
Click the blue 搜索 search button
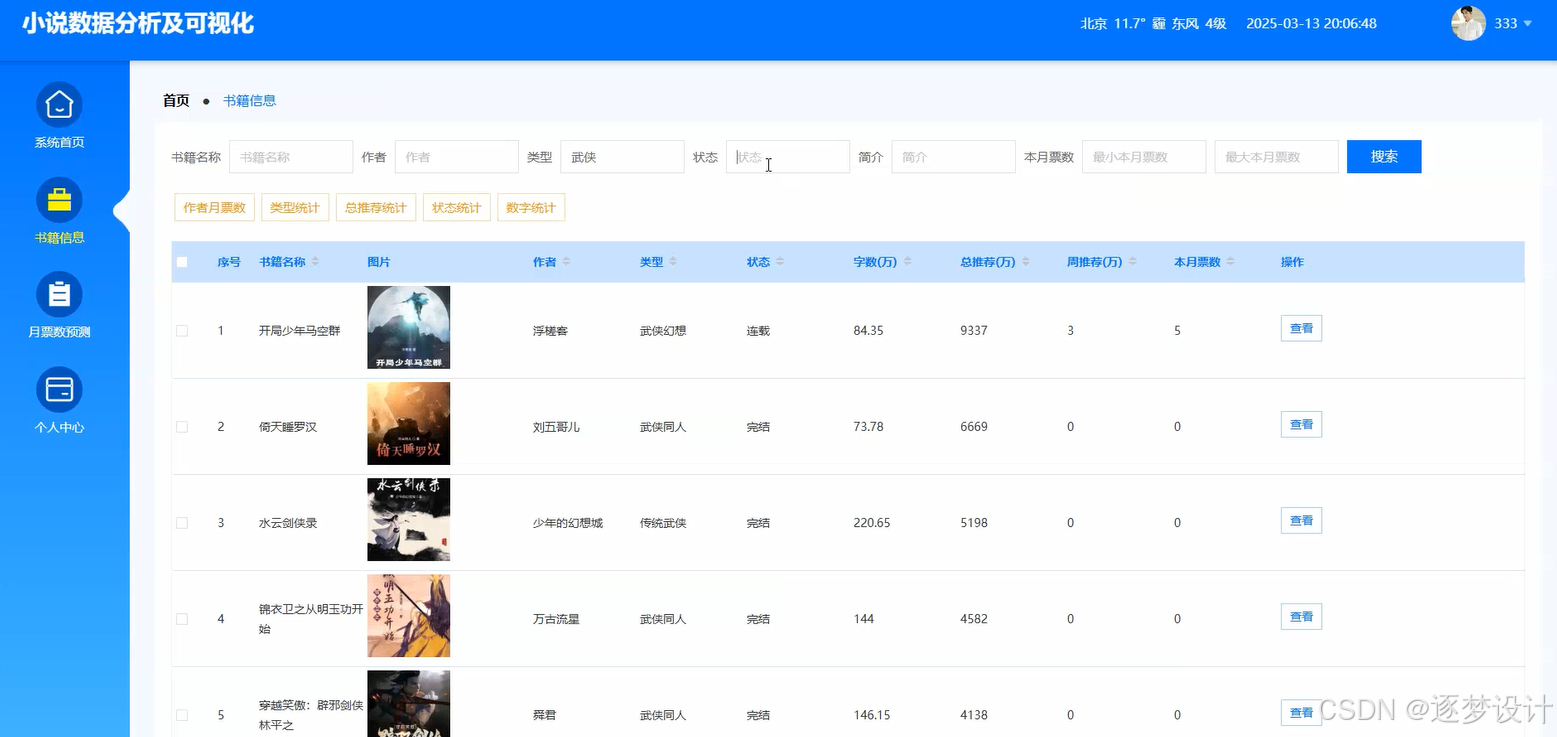point(1383,156)
